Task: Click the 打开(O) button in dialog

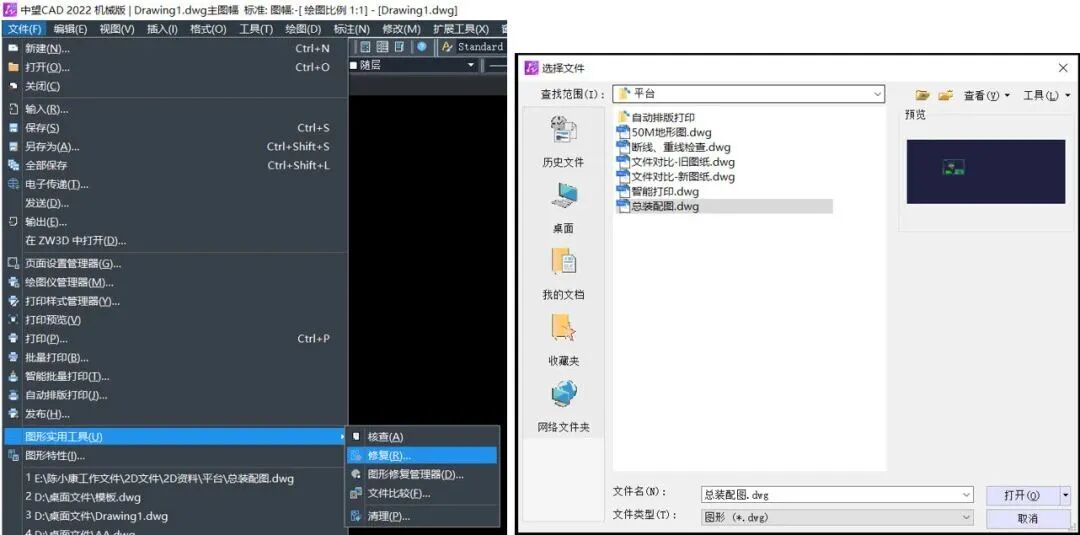Action: coord(1023,495)
